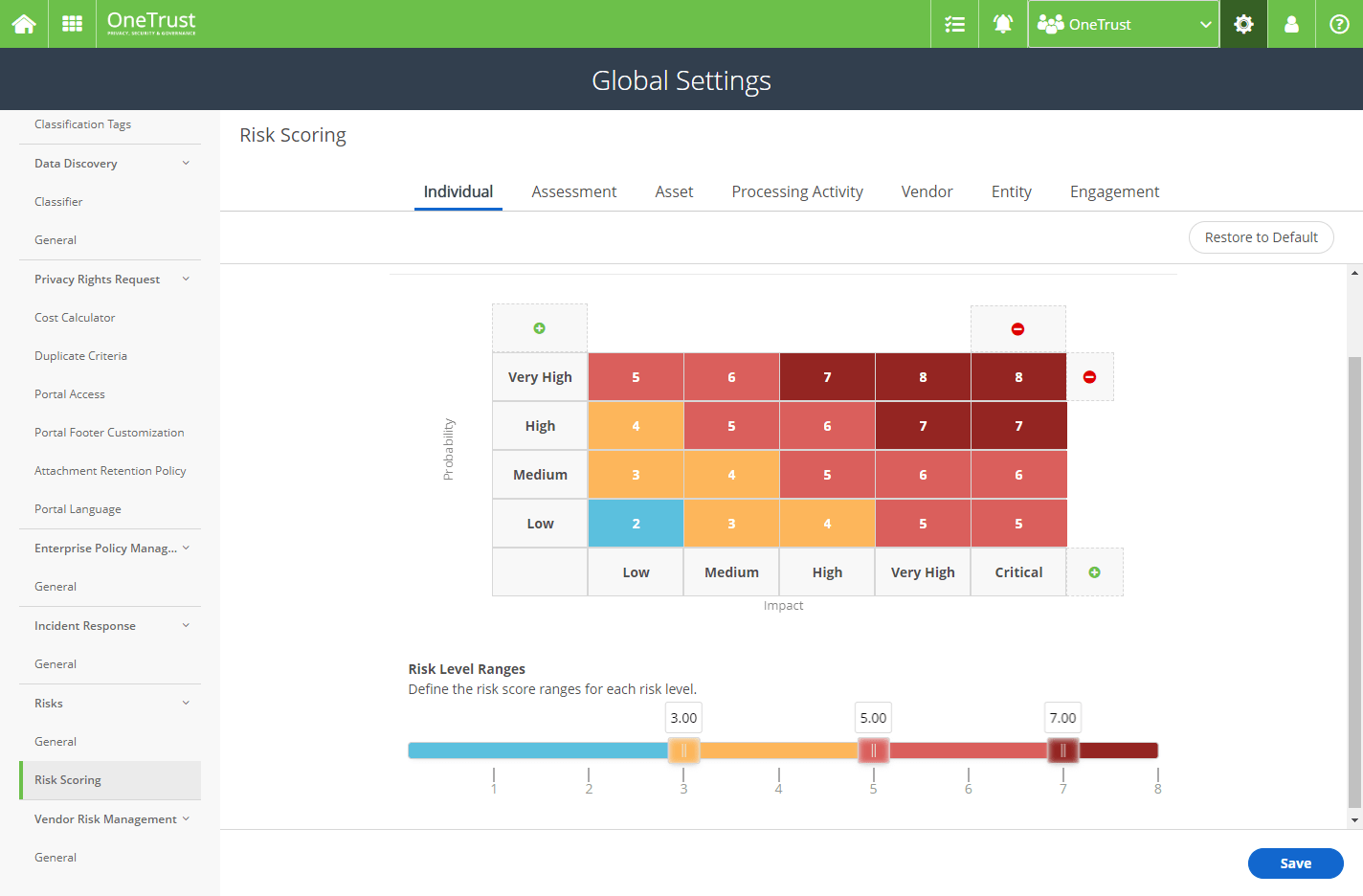The image size is (1363, 896).
Task: Save the risk scoring changes
Action: (1295, 862)
